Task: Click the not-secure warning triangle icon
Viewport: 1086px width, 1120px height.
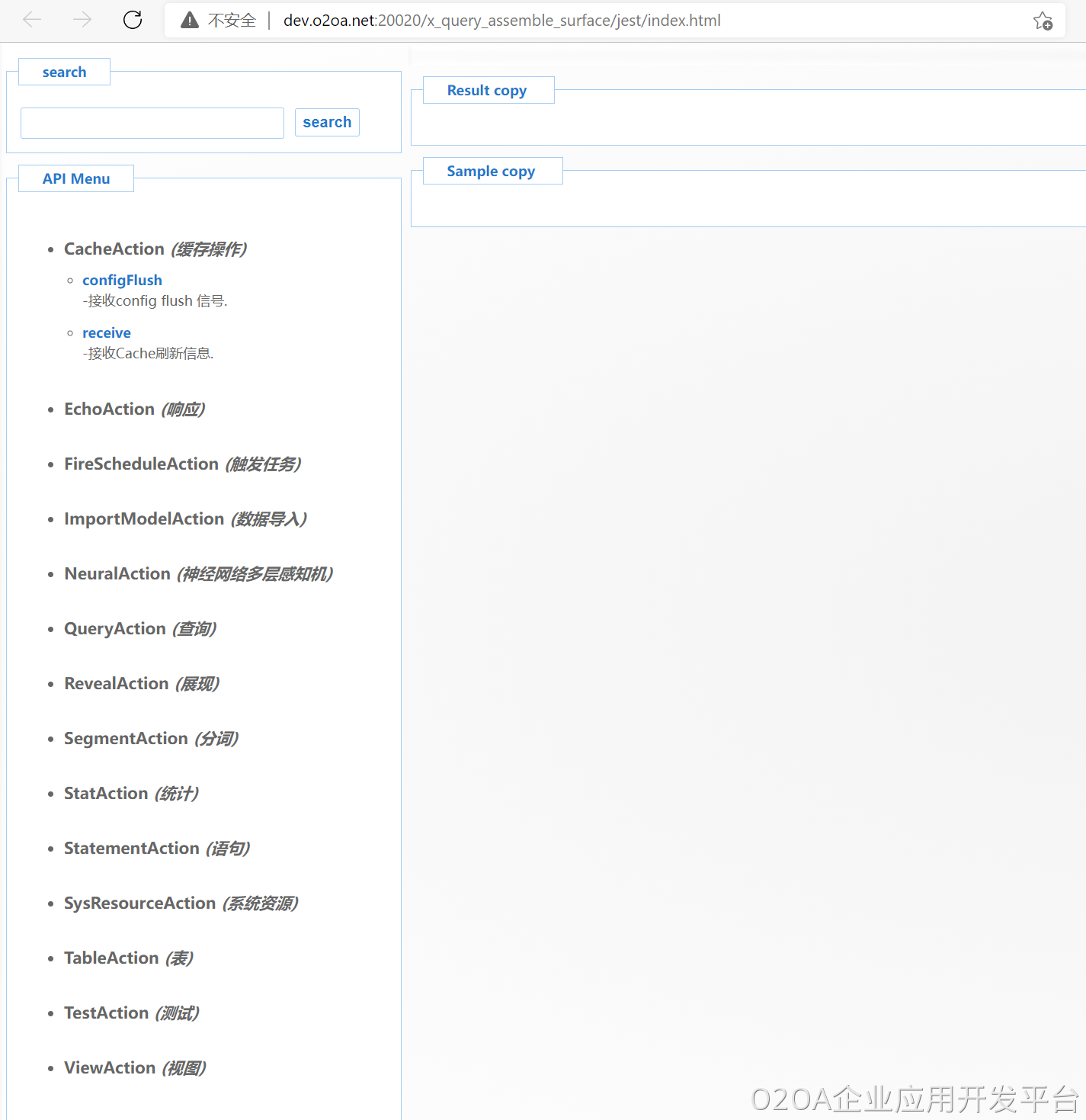Action: coord(190,21)
